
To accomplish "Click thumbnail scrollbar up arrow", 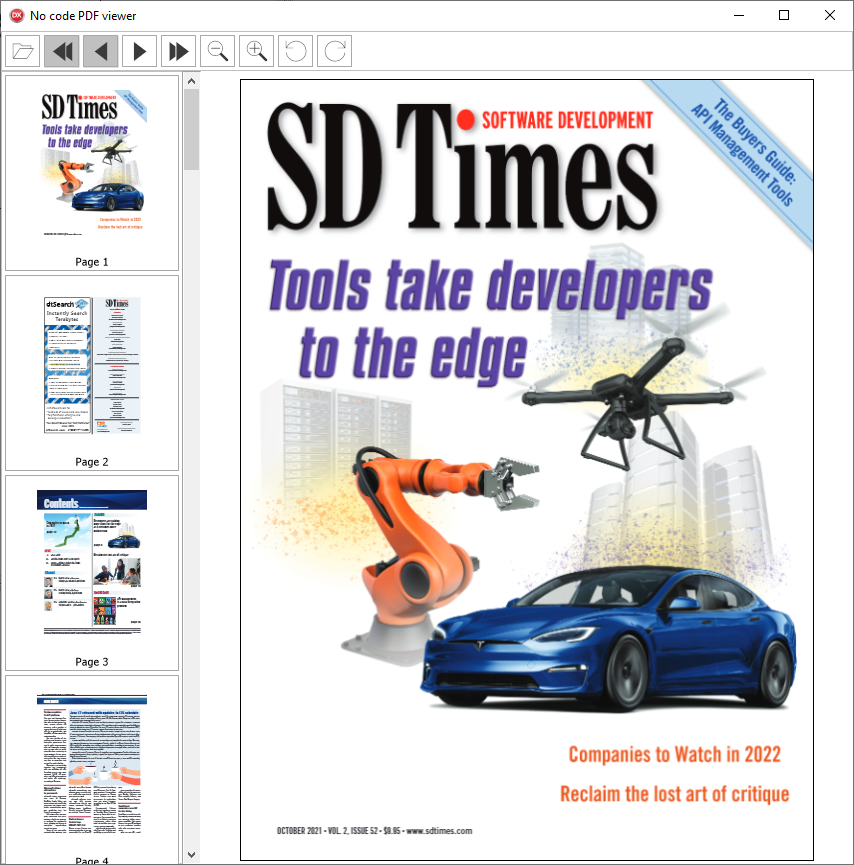I will click(191, 81).
